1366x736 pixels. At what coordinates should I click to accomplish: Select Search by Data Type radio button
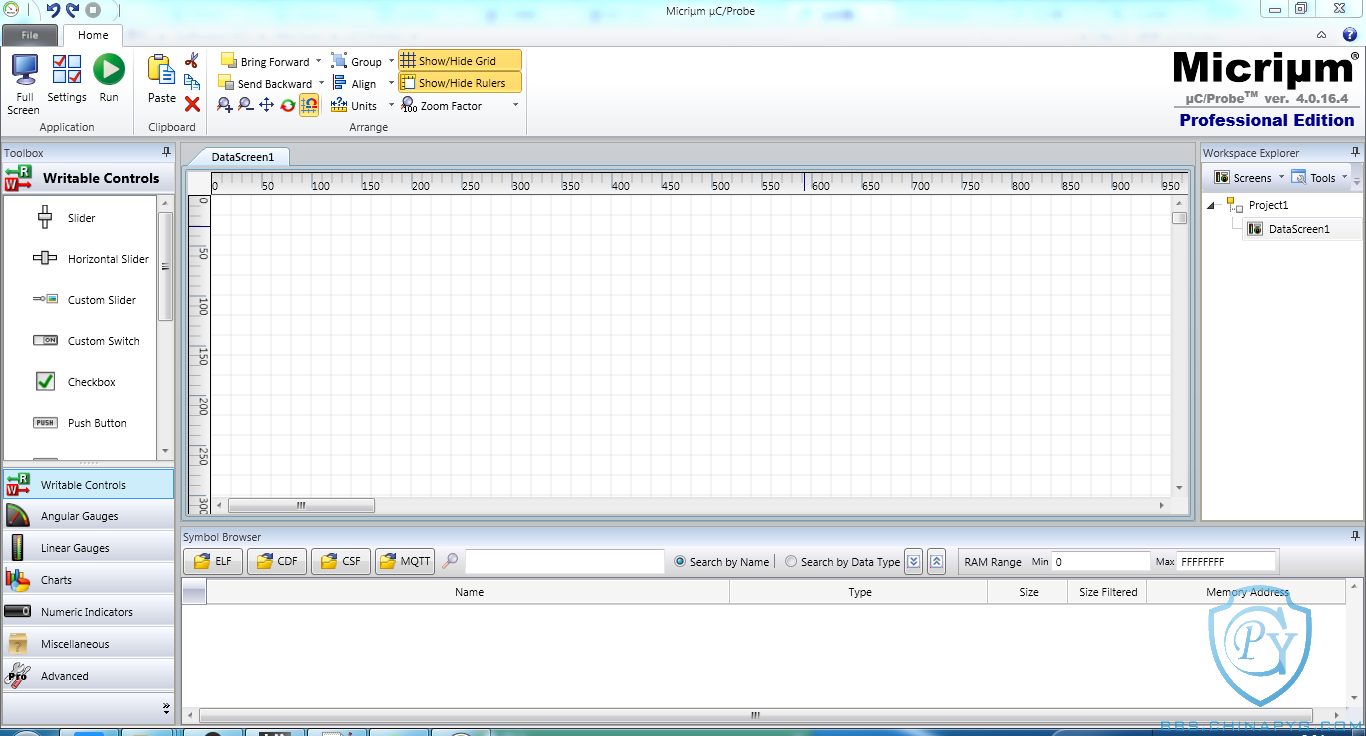[791, 562]
